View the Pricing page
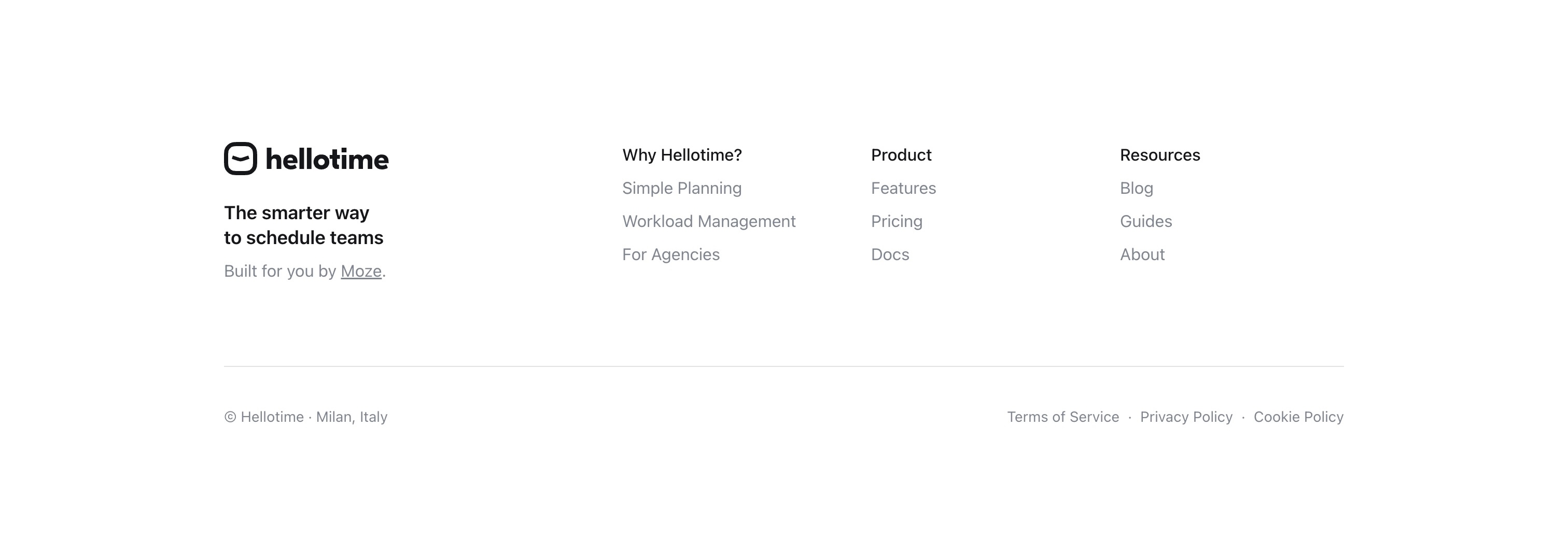The height and width of the screenshot is (555, 1568). click(x=897, y=221)
